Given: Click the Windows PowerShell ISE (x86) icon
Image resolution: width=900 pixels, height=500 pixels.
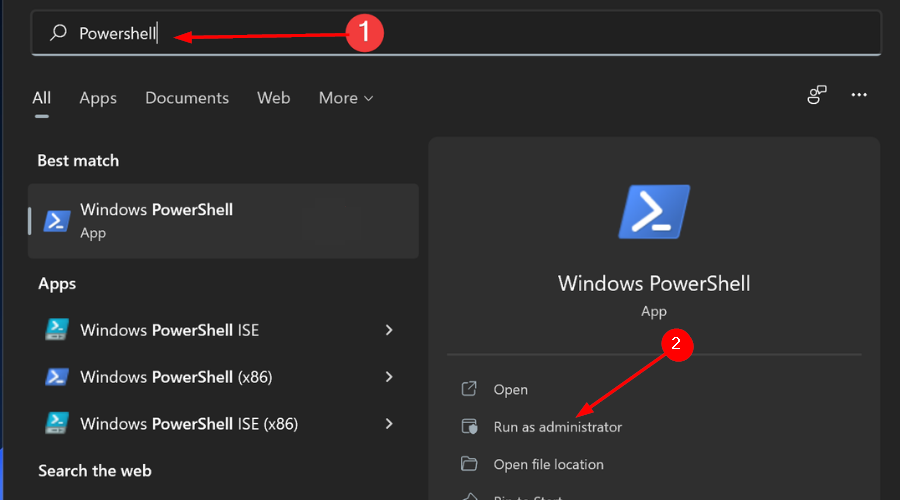Looking at the screenshot, I should pyautogui.click(x=57, y=423).
